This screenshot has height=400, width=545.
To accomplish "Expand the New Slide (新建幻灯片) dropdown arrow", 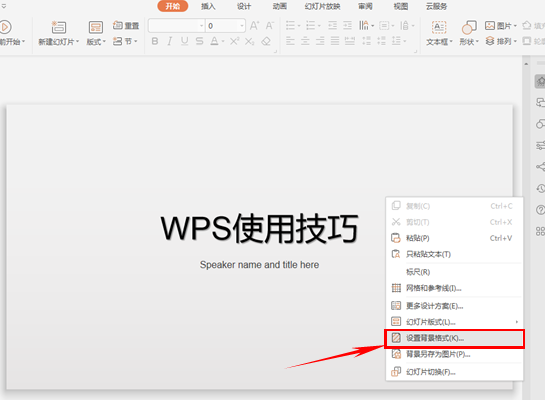I will click(78, 42).
